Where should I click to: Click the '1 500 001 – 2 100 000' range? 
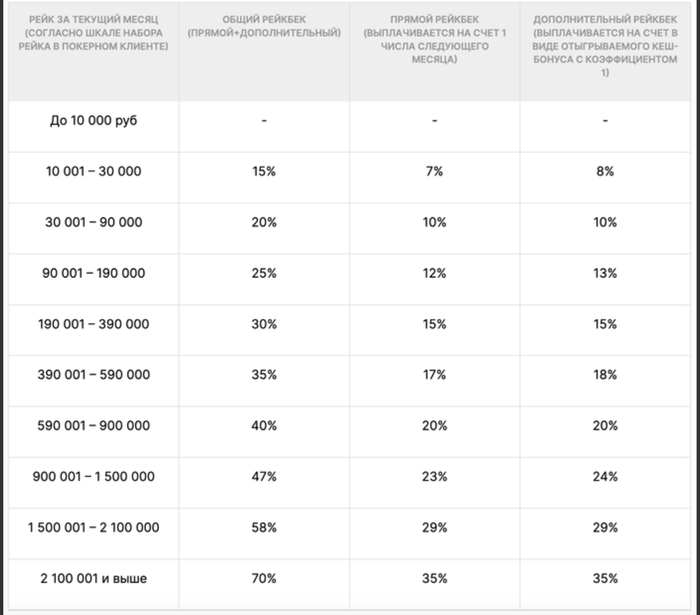pos(93,527)
